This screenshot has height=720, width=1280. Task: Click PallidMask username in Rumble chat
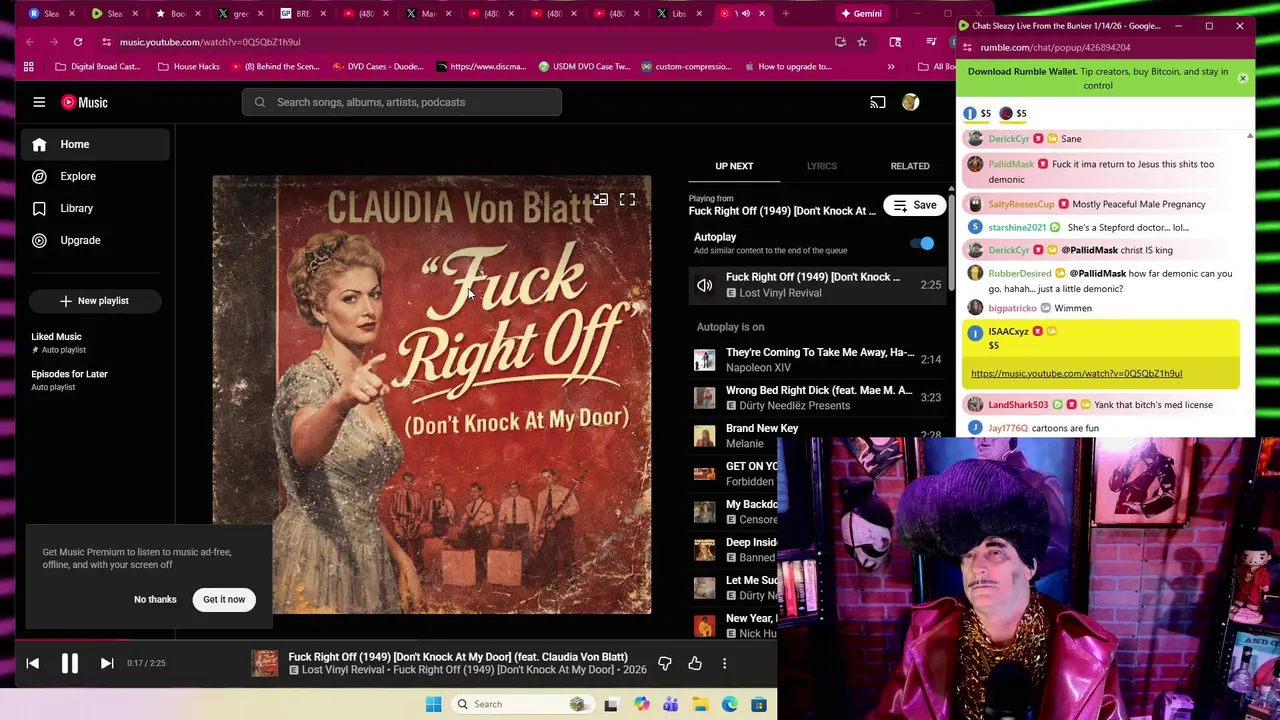coord(1011,164)
